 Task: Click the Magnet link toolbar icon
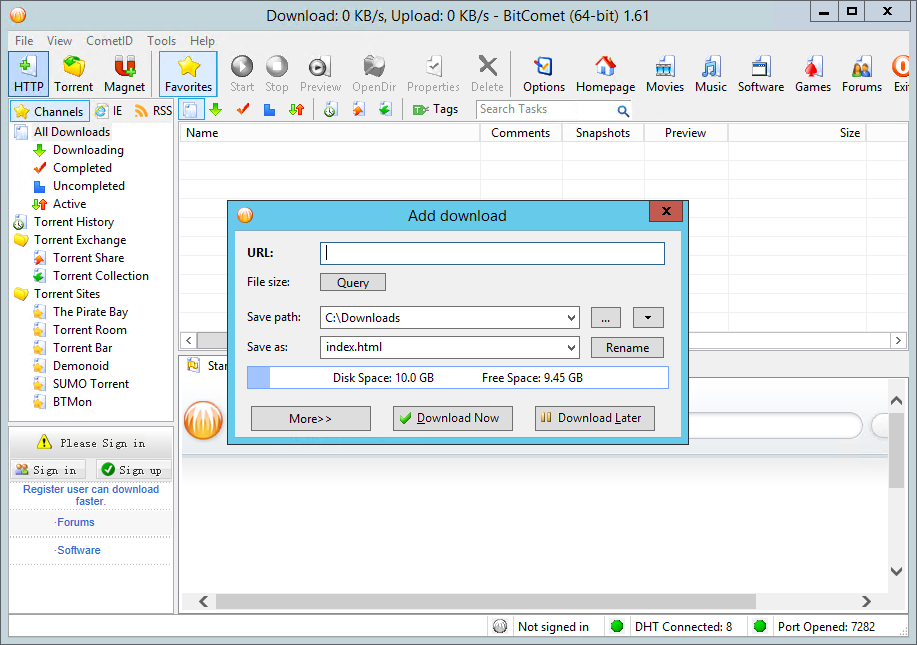coord(125,74)
